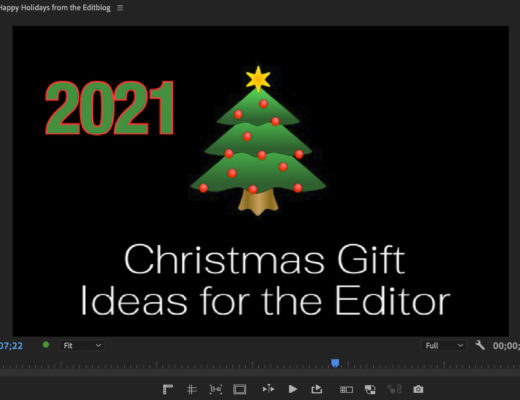Click the export arrow-box icon

(316, 389)
